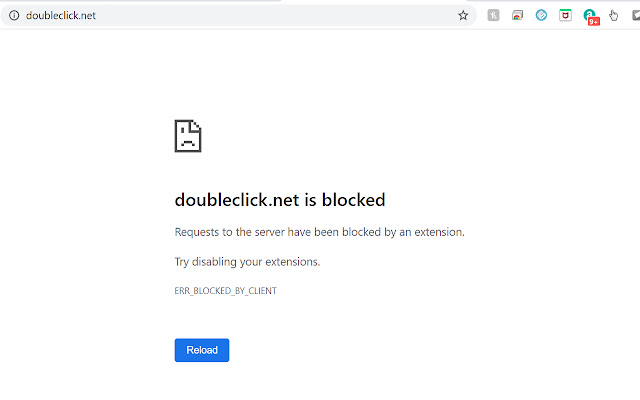Click the Reload button

point(202,350)
